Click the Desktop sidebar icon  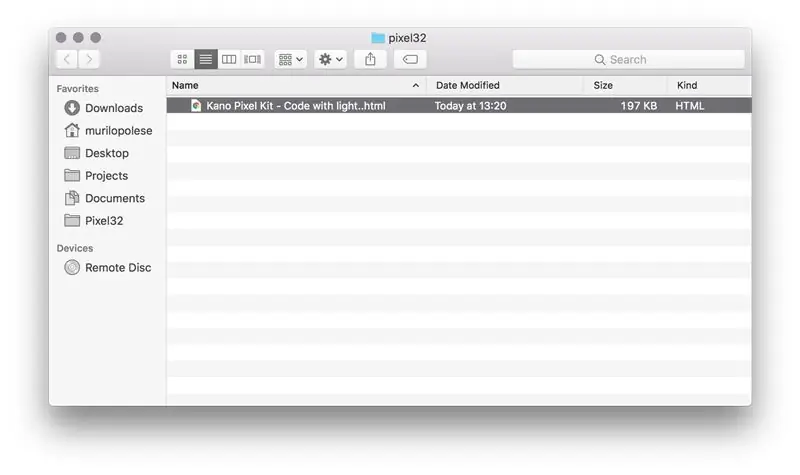[72, 153]
